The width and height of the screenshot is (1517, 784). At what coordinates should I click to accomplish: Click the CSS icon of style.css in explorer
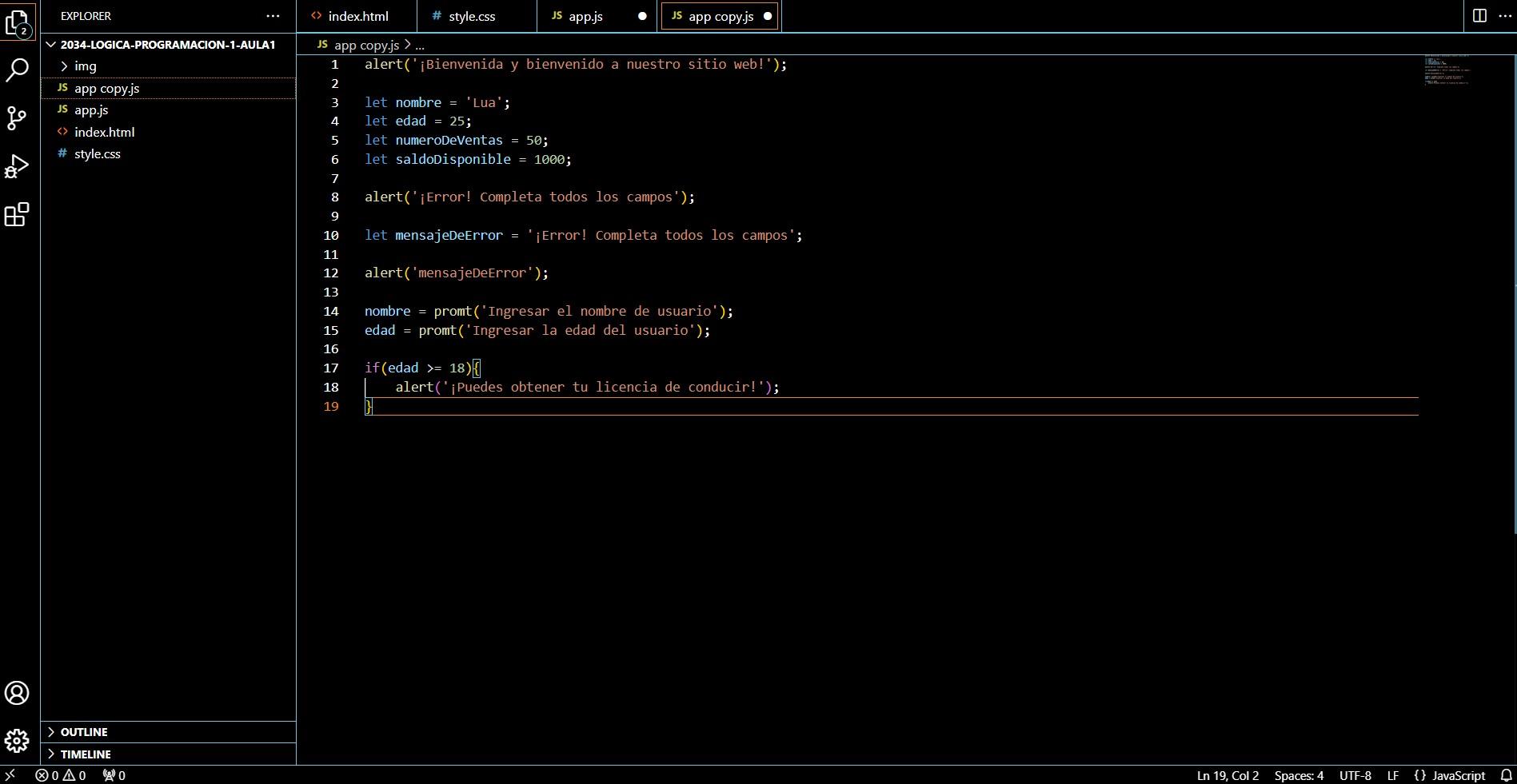(62, 153)
